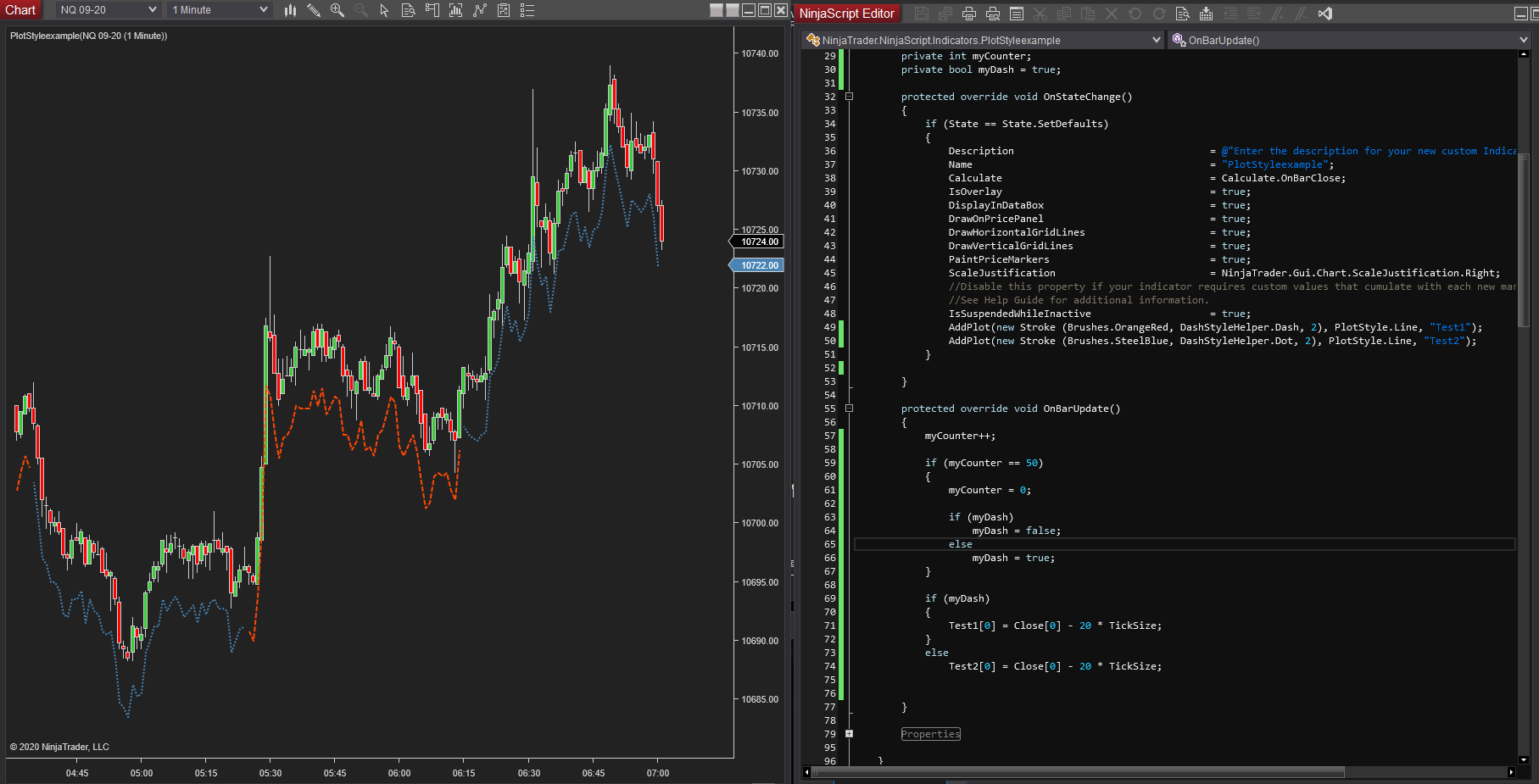Open the Drawing Tools pencil icon
The height and width of the screenshot is (784, 1539).
click(x=314, y=10)
